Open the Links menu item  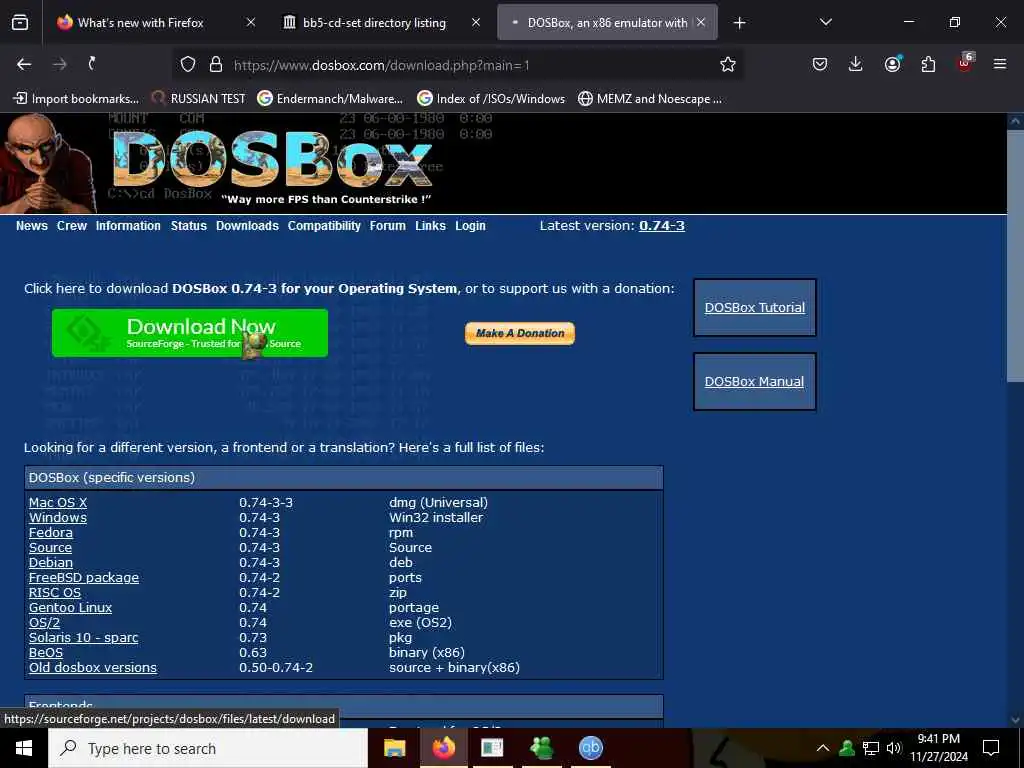click(430, 225)
